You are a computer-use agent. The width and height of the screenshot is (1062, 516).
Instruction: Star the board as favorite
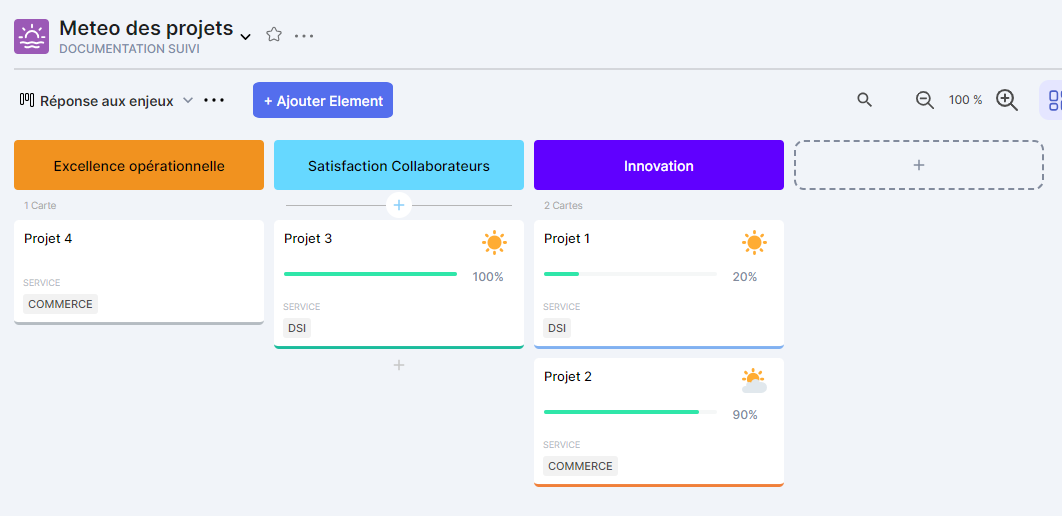pyautogui.click(x=274, y=35)
